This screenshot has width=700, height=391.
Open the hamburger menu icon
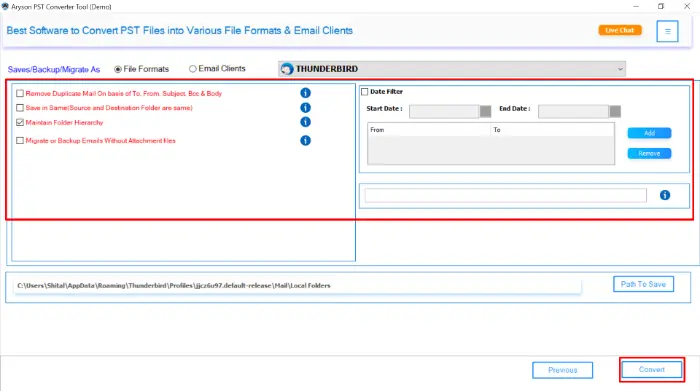click(667, 31)
